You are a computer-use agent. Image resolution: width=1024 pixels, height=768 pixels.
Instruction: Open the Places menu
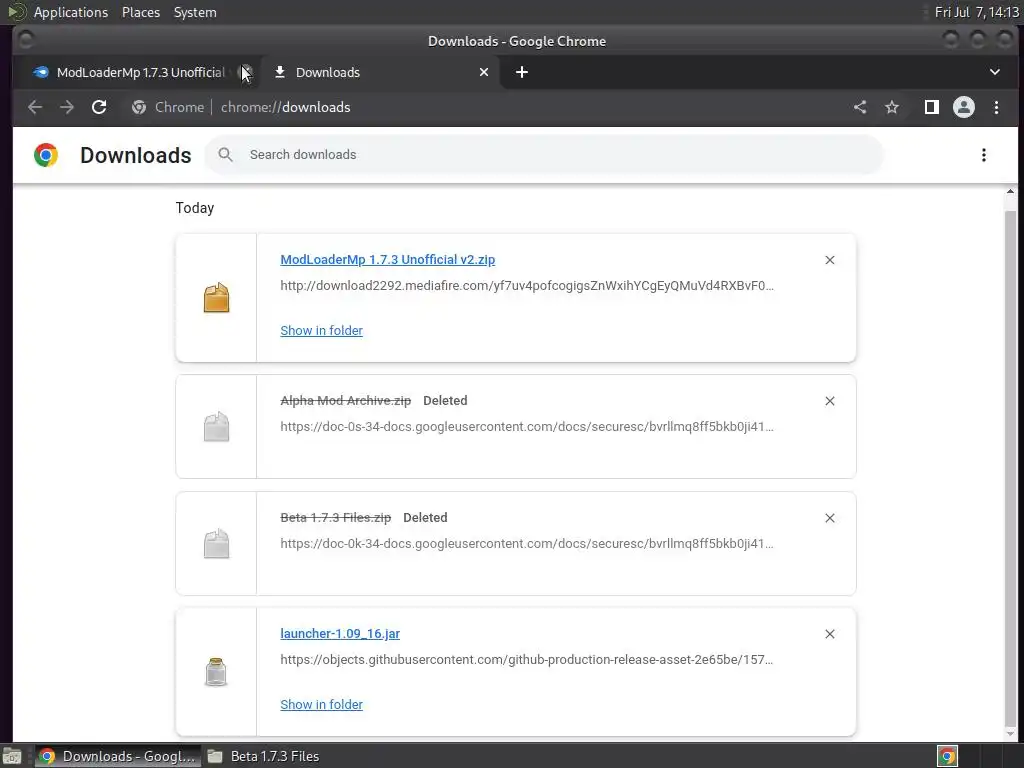[140, 12]
